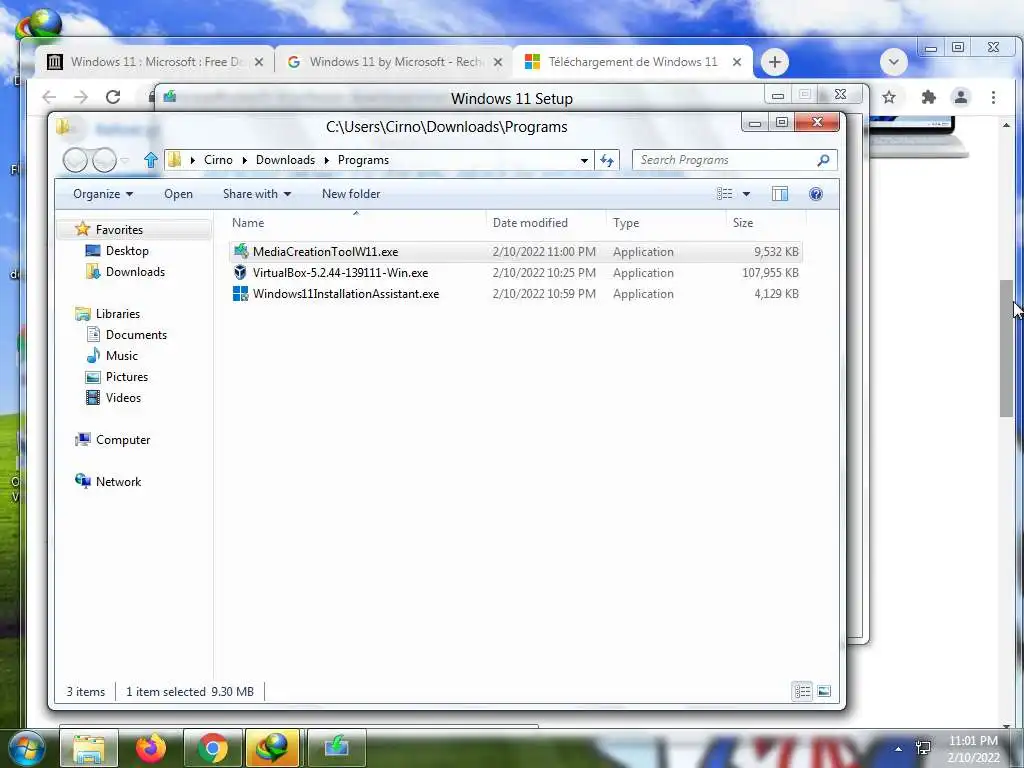Screen dimensions: 1024x768
Task: Switch to details view in status bar
Action: [802, 691]
